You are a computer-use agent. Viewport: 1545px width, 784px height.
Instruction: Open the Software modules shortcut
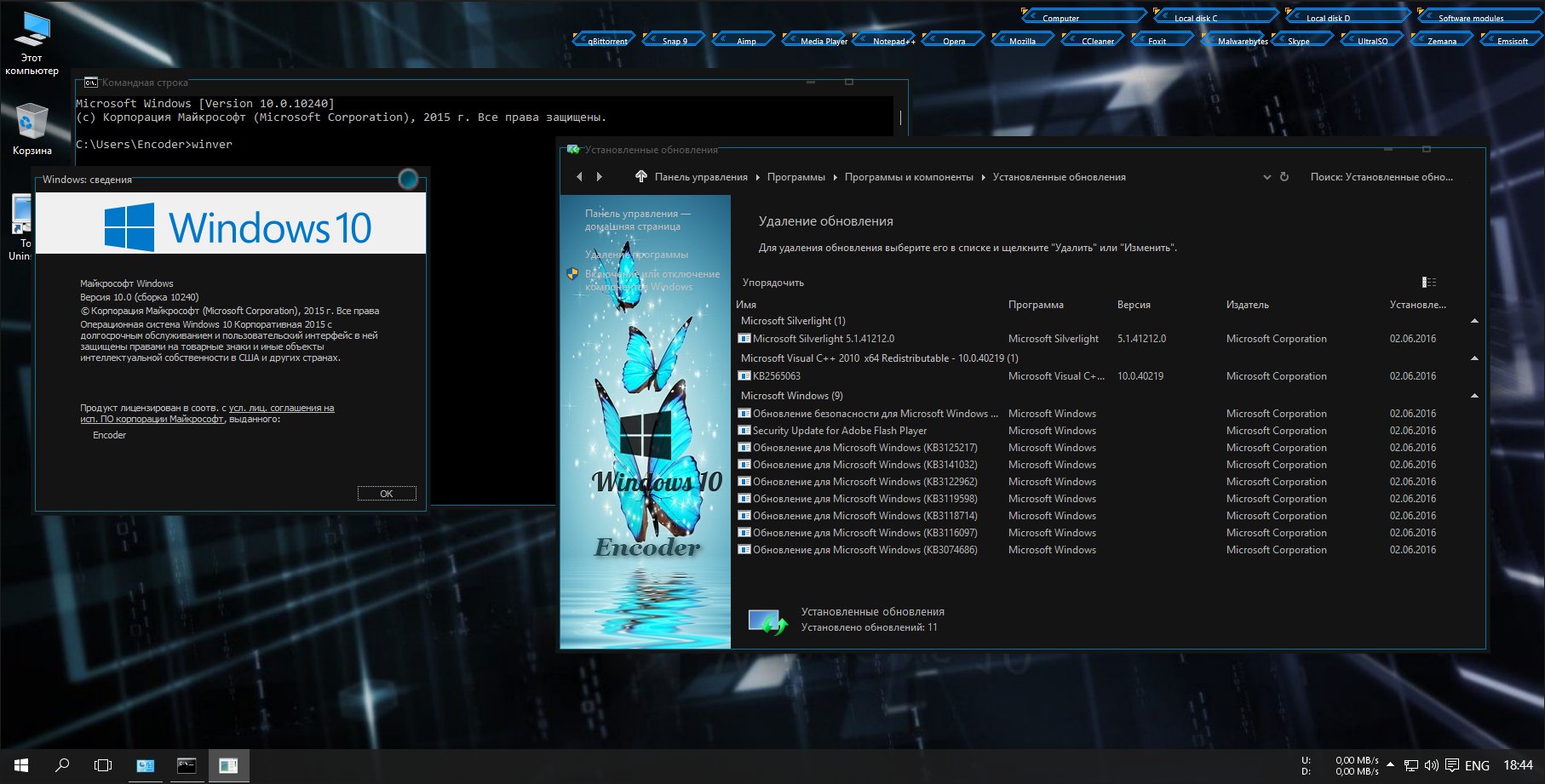point(1479,16)
